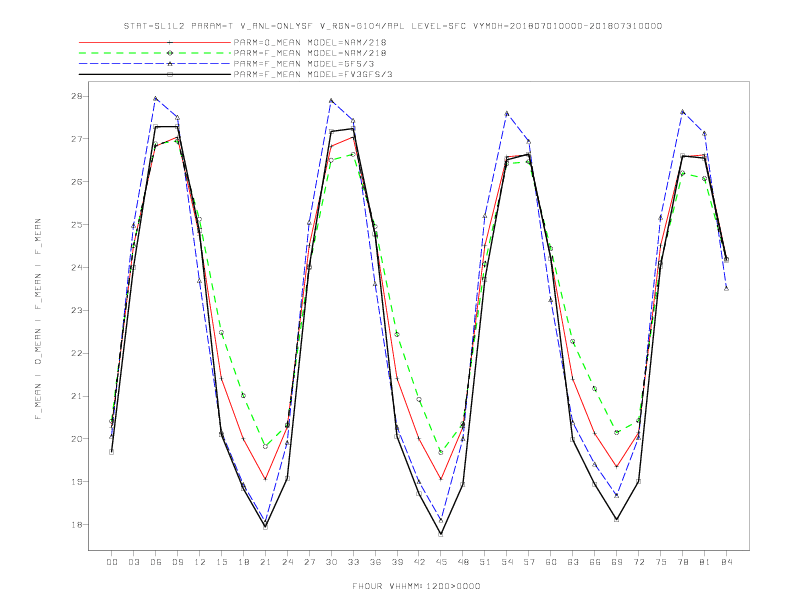Select legend label PARM=F_MEAN MODEL=GFS/3
The width and height of the screenshot is (792, 612).
pos(304,64)
